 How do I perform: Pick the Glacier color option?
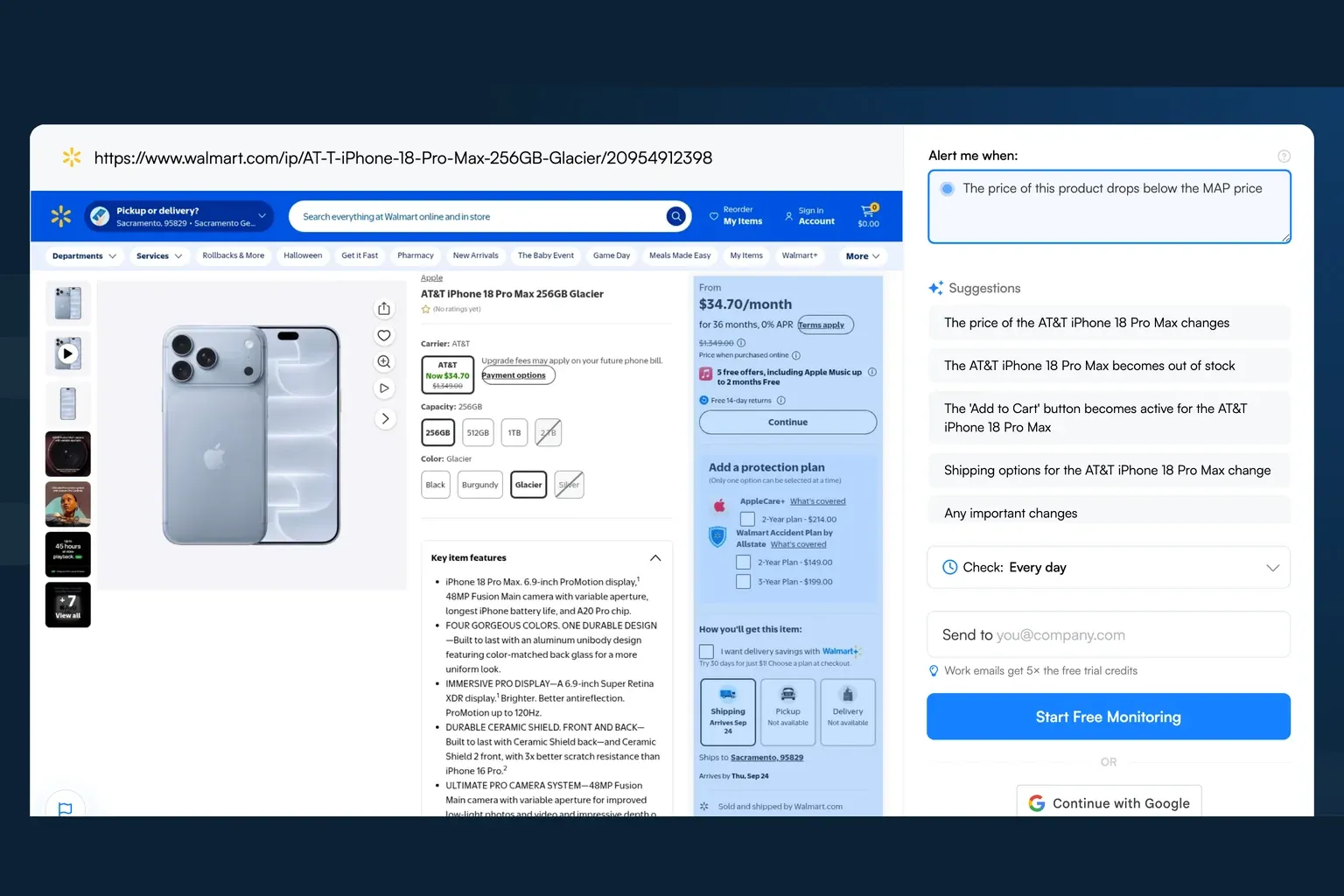tap(528, 485)
